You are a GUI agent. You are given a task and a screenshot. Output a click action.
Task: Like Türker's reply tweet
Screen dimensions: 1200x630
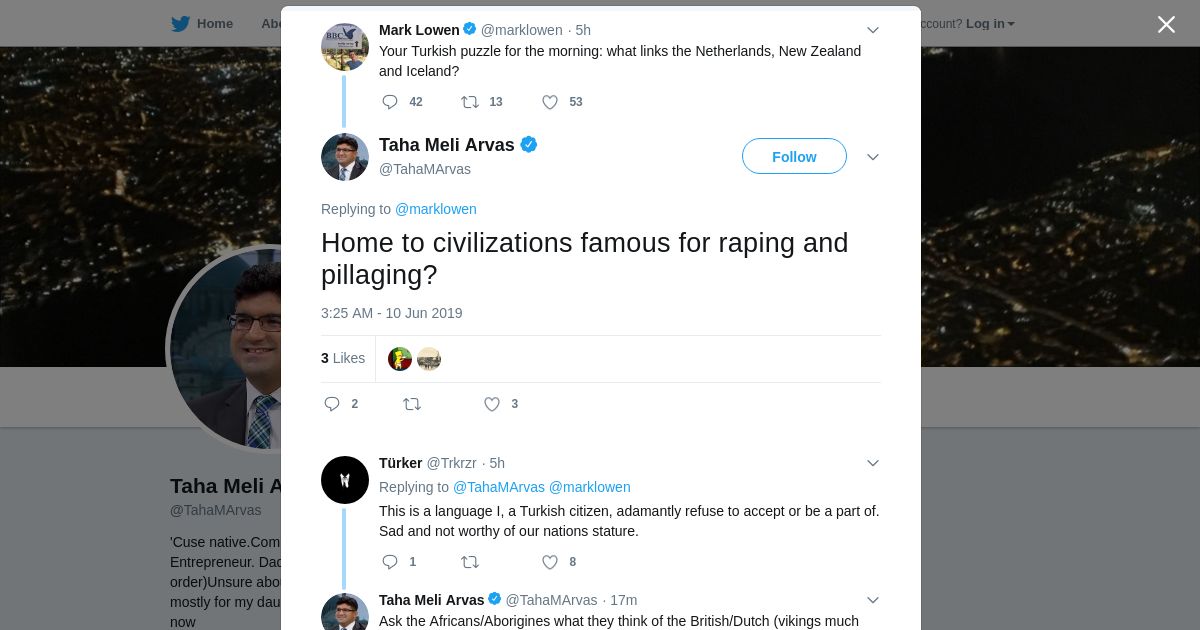(550, 562)
